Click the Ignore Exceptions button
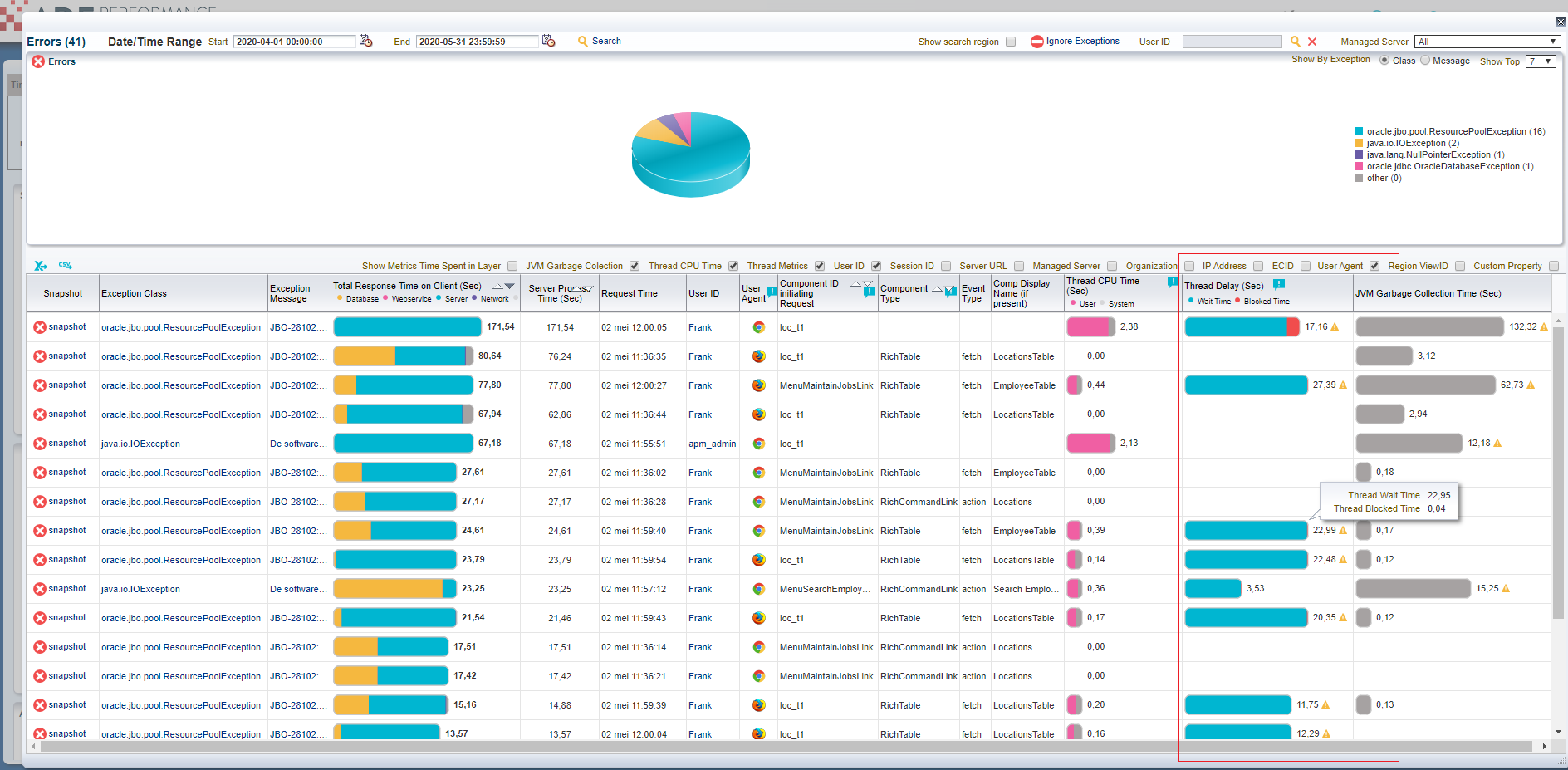Screen dimensions: 1568x770 tap(1075, 42)
